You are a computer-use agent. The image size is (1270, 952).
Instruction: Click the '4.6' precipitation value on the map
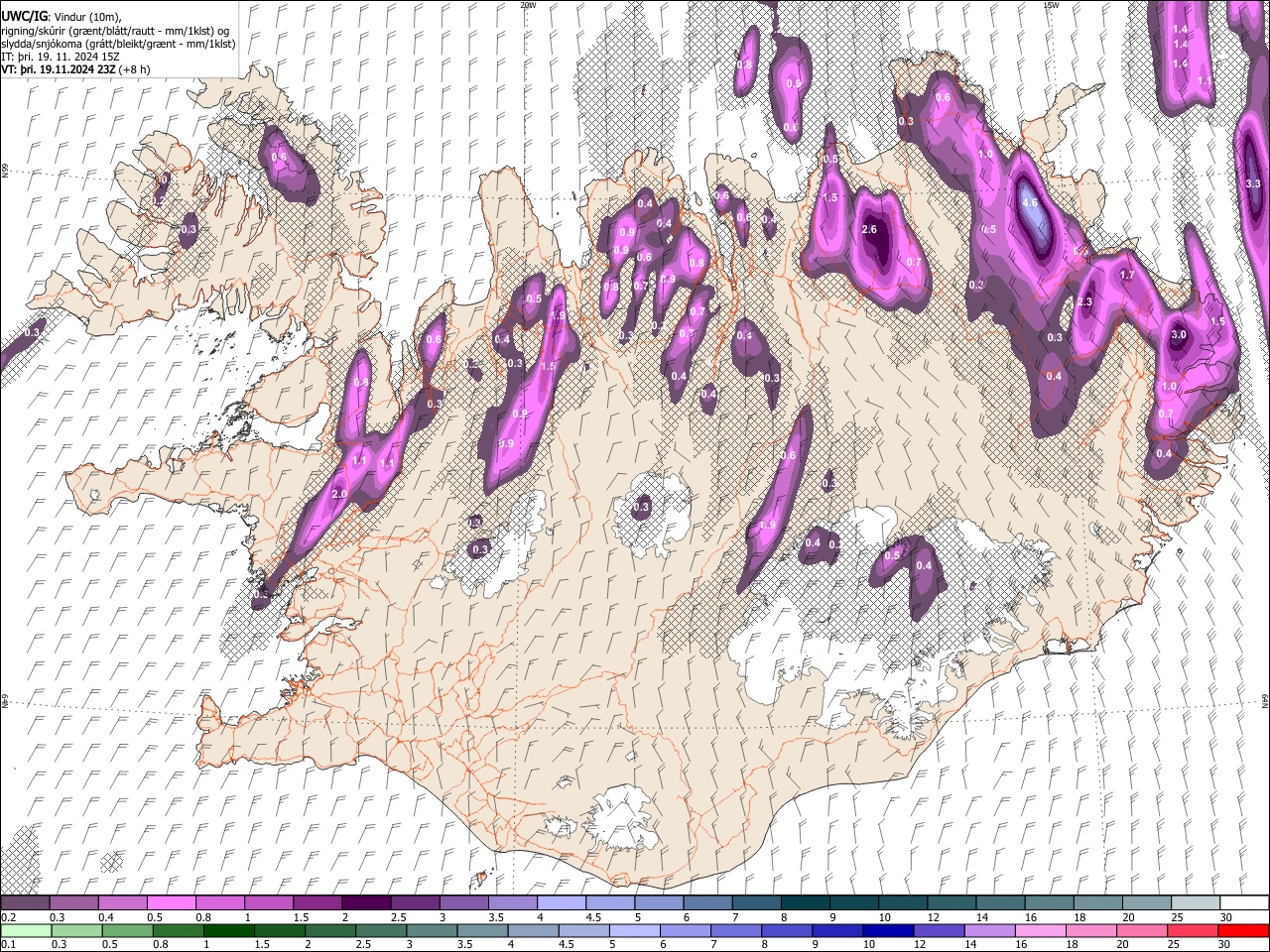(1030, 203)
